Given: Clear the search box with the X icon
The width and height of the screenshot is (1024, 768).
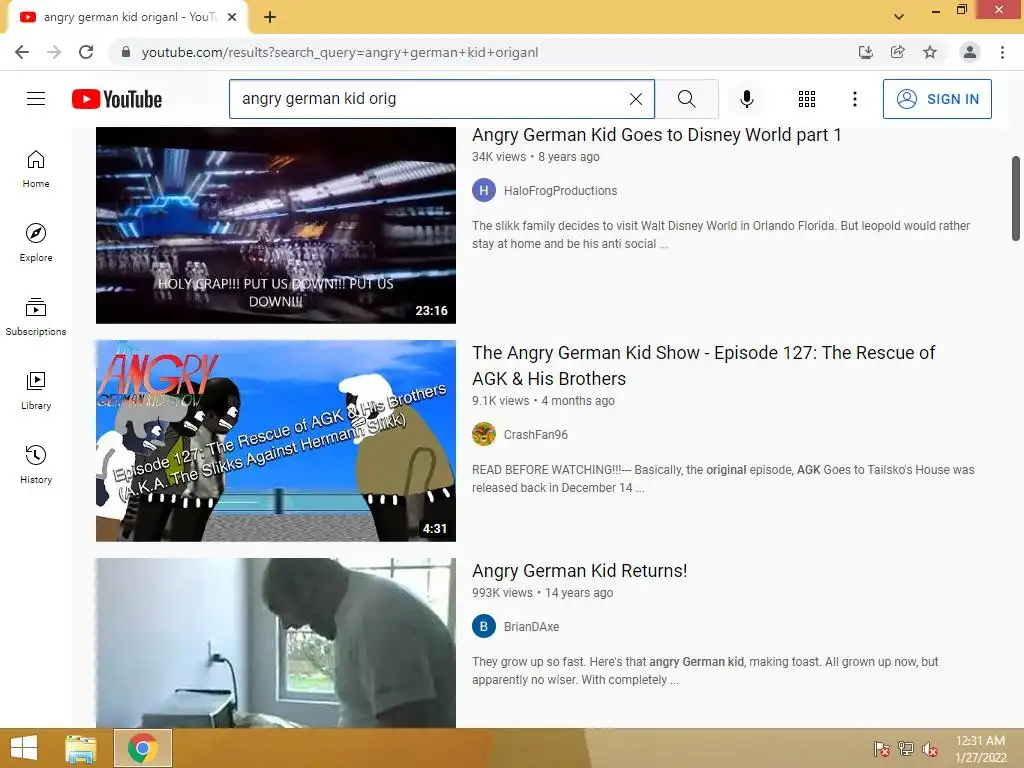Looking at the screenshot, I should [635, 99].
